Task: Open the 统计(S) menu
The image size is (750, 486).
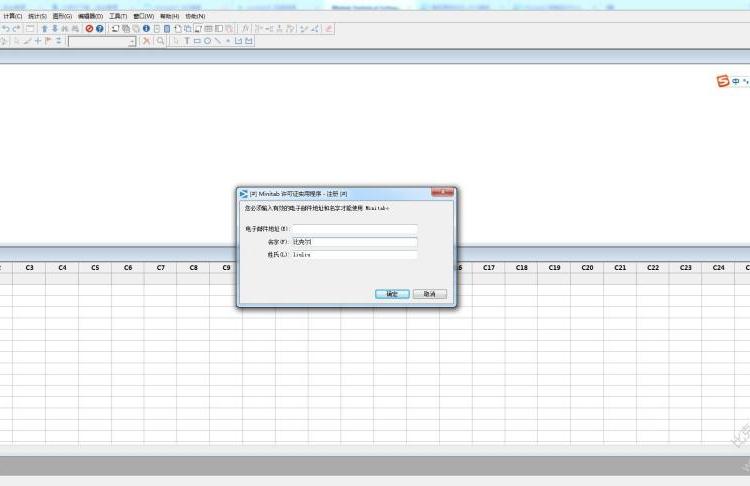Action: coord(37,16)
